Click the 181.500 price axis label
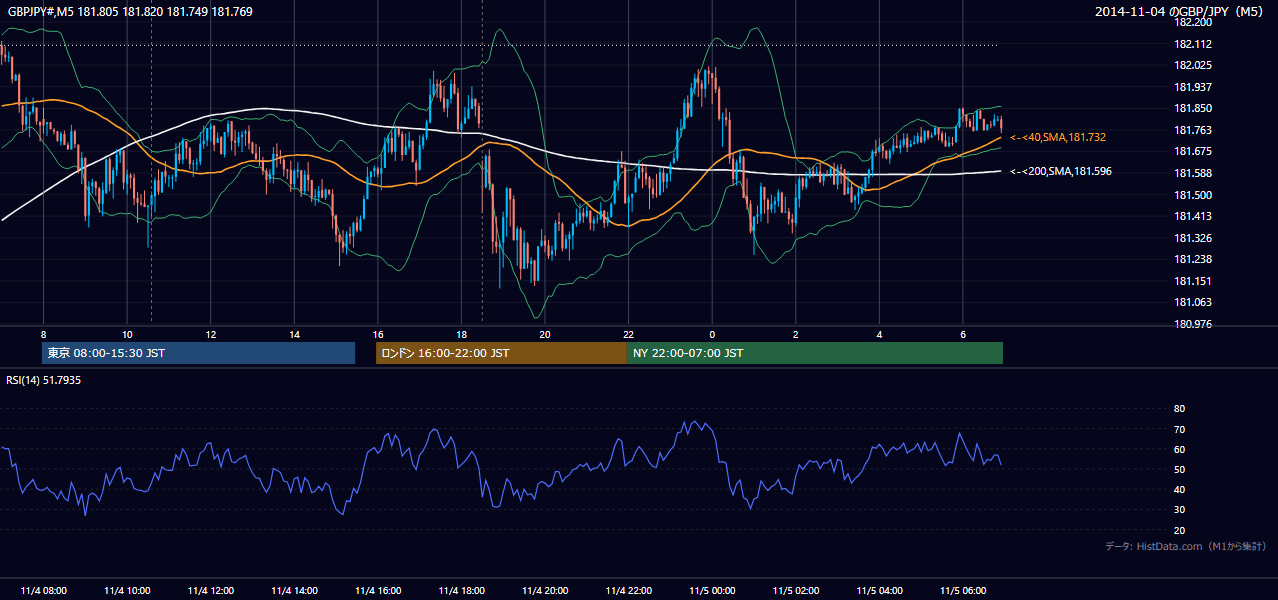 coord(1192,195)
